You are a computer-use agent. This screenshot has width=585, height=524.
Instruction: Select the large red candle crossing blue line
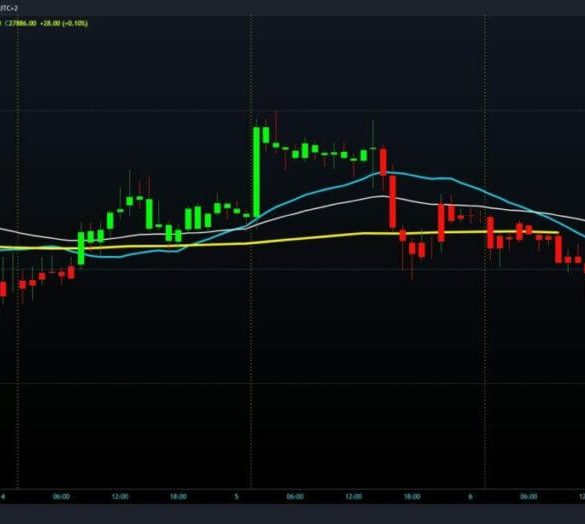pos(383,162)
